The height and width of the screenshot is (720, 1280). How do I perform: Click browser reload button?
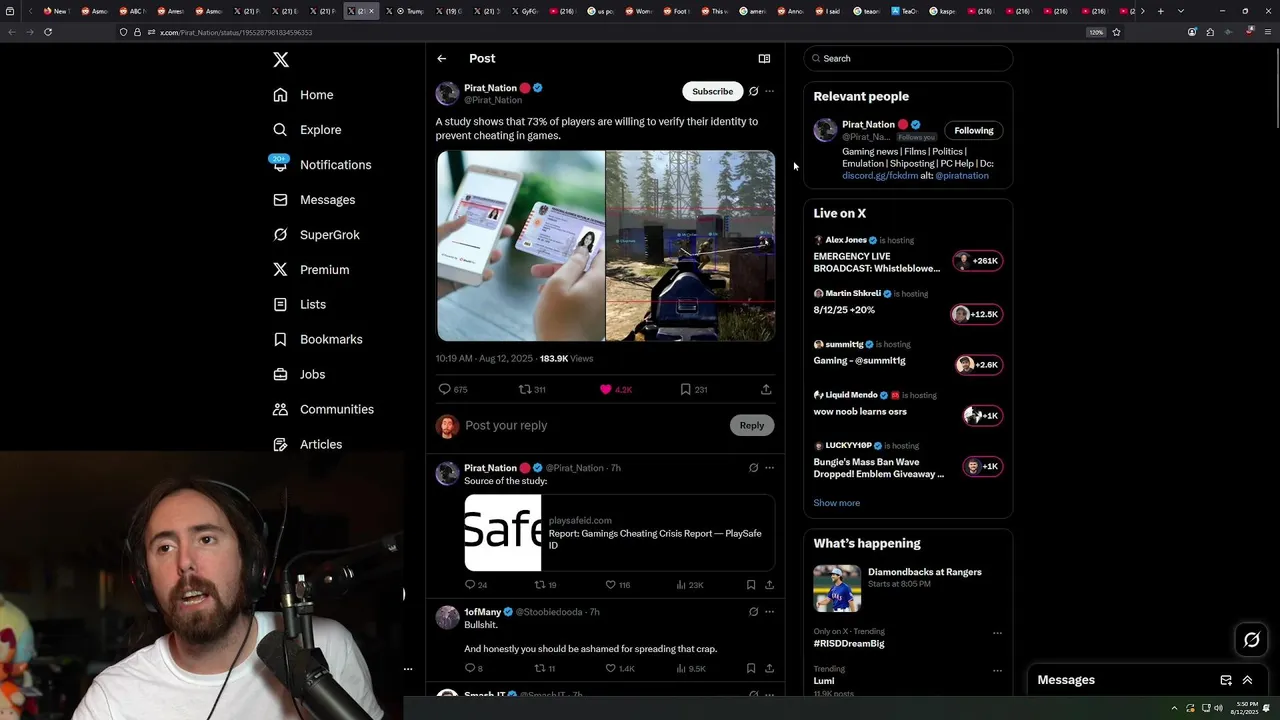(47, 32)
